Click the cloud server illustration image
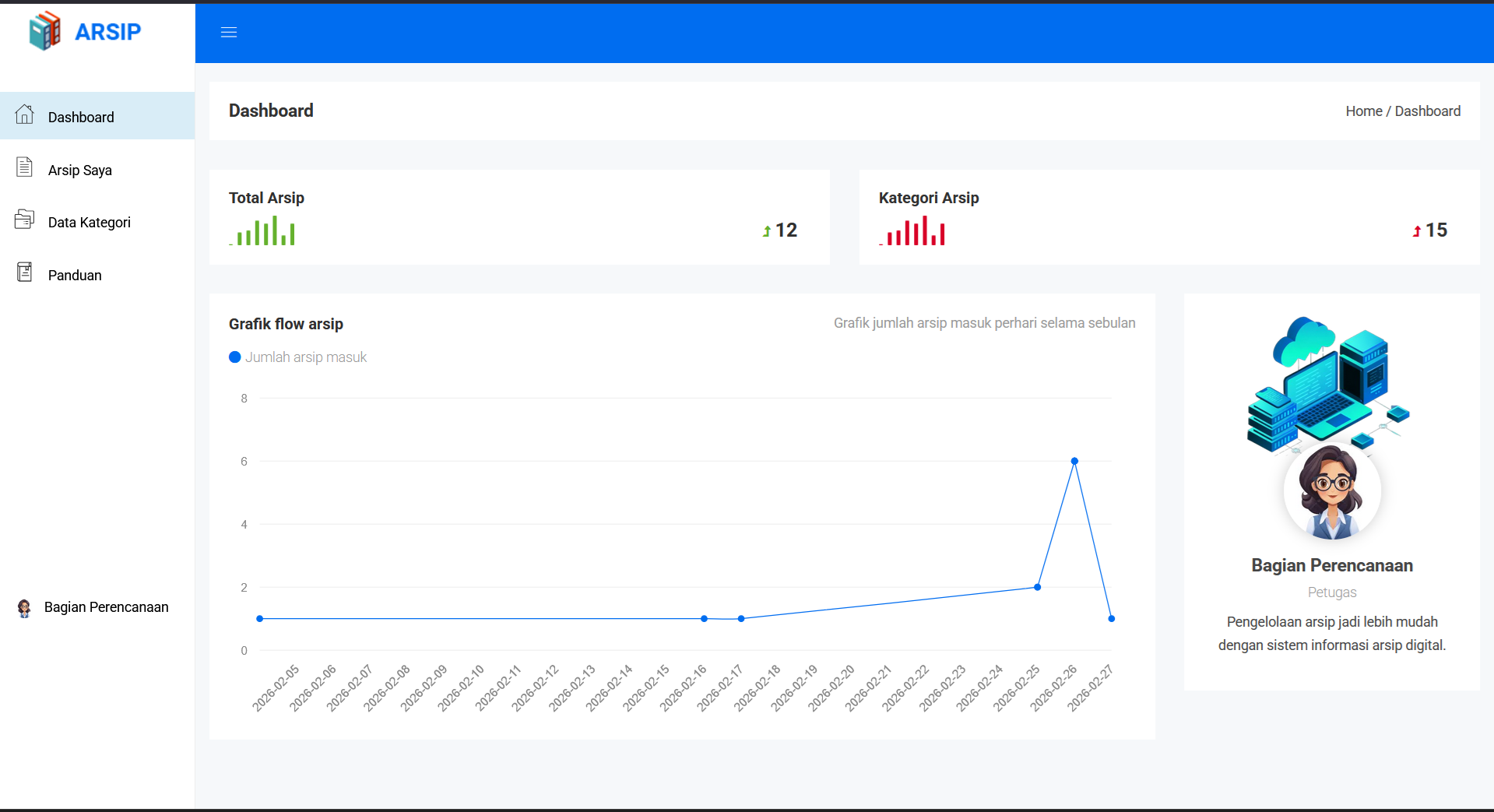 click(x=1330, y=384)
